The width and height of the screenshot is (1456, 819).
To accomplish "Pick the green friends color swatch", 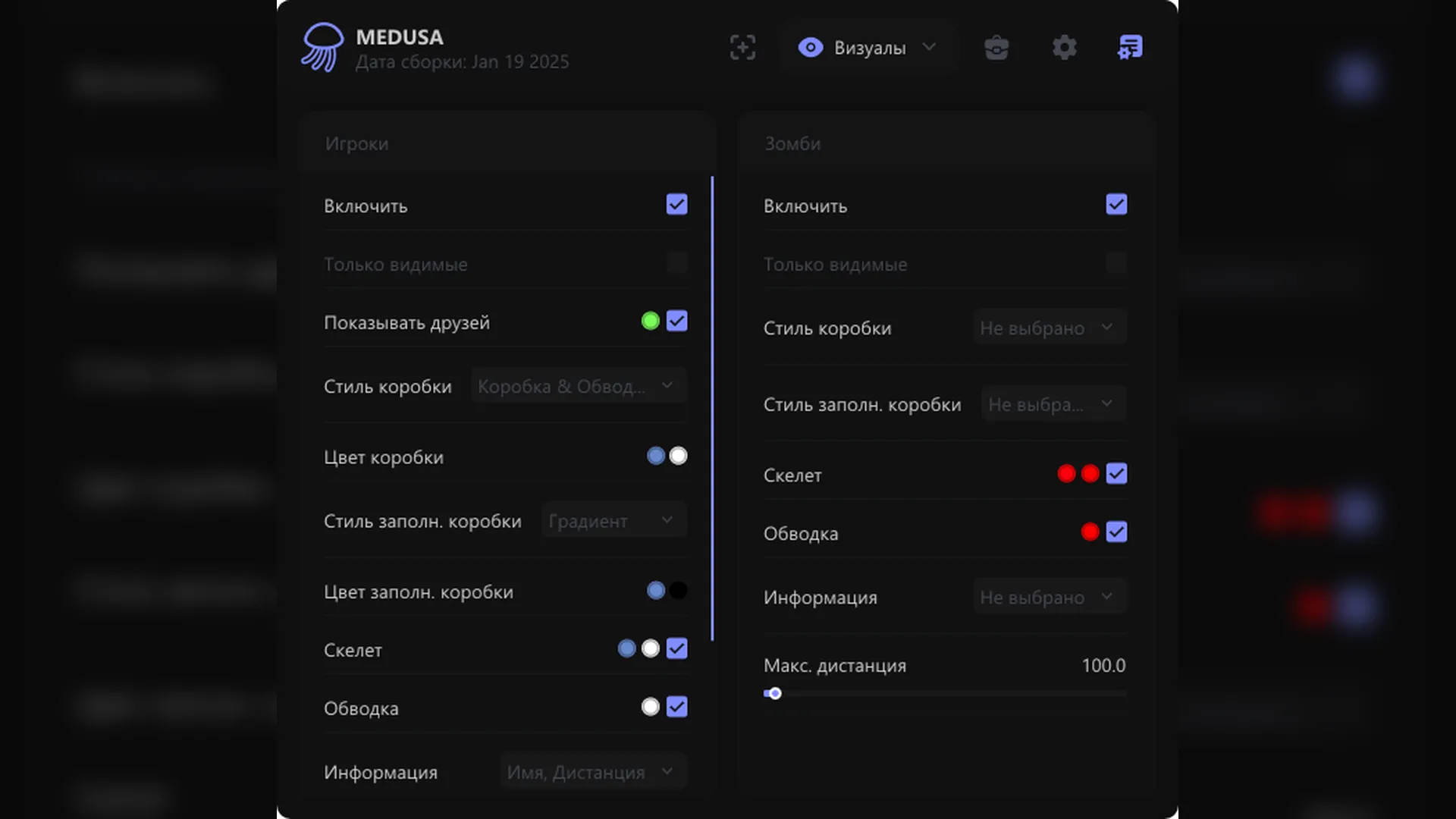I will pos(650,322).
